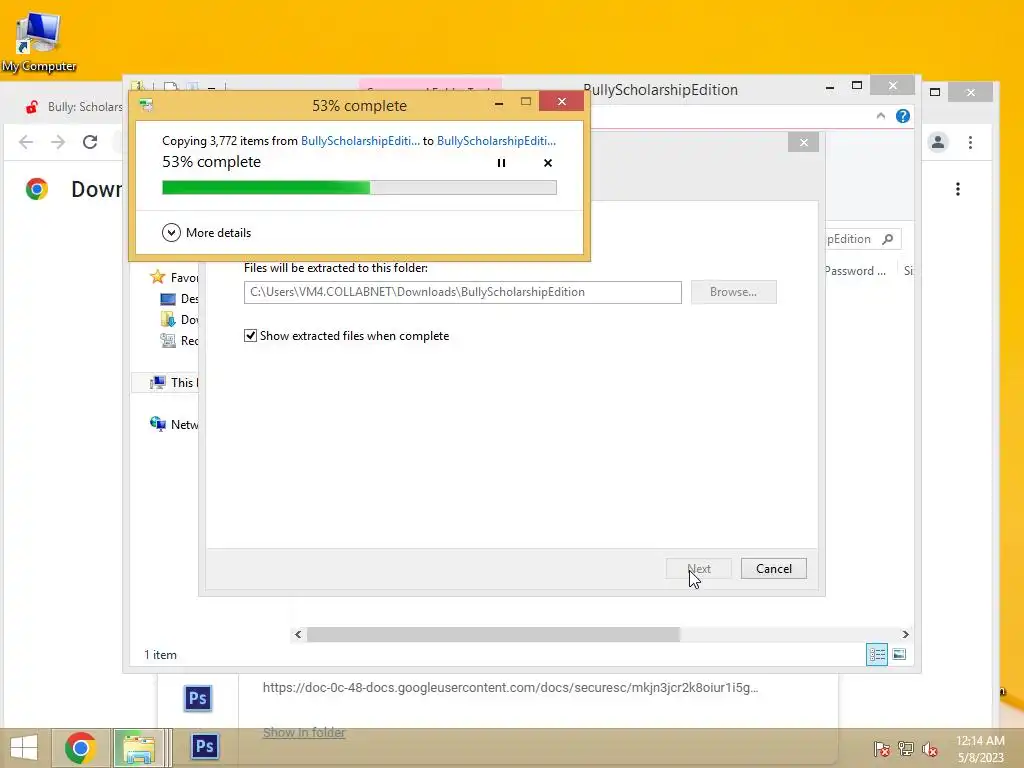Uncheck Show extracted files when complete
Screen dimensions: 1024x768
point(250,336)
